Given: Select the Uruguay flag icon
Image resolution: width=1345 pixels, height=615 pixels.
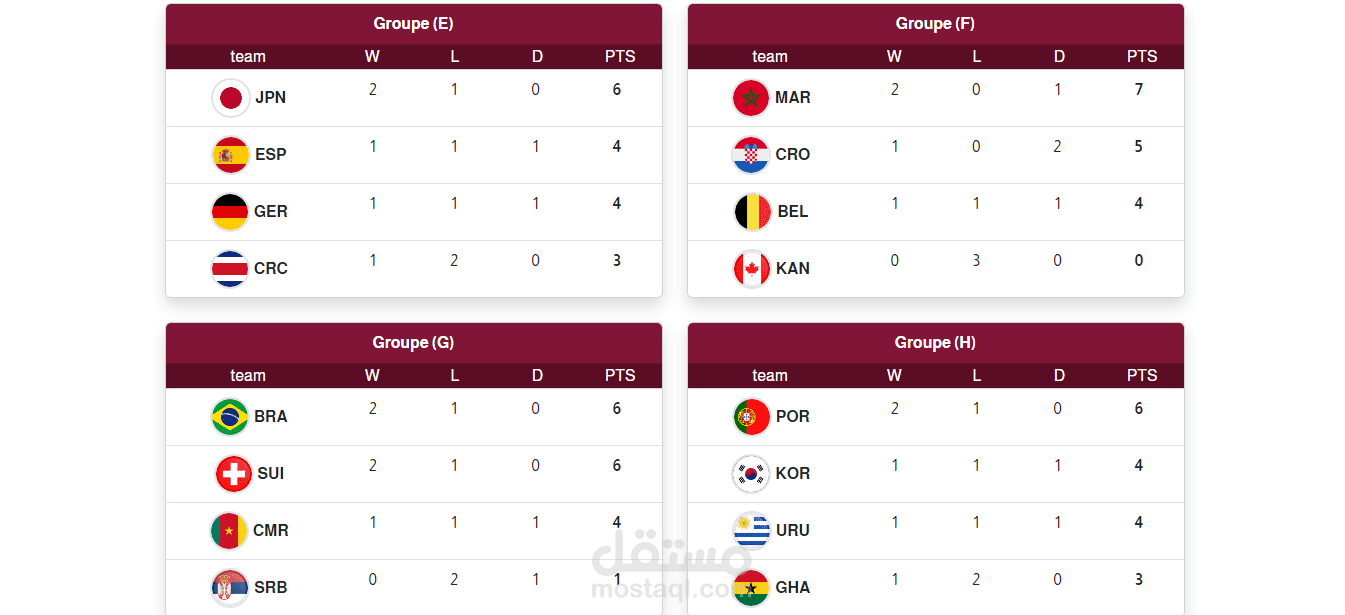Looking at the screenshot, I should (752, 531).
